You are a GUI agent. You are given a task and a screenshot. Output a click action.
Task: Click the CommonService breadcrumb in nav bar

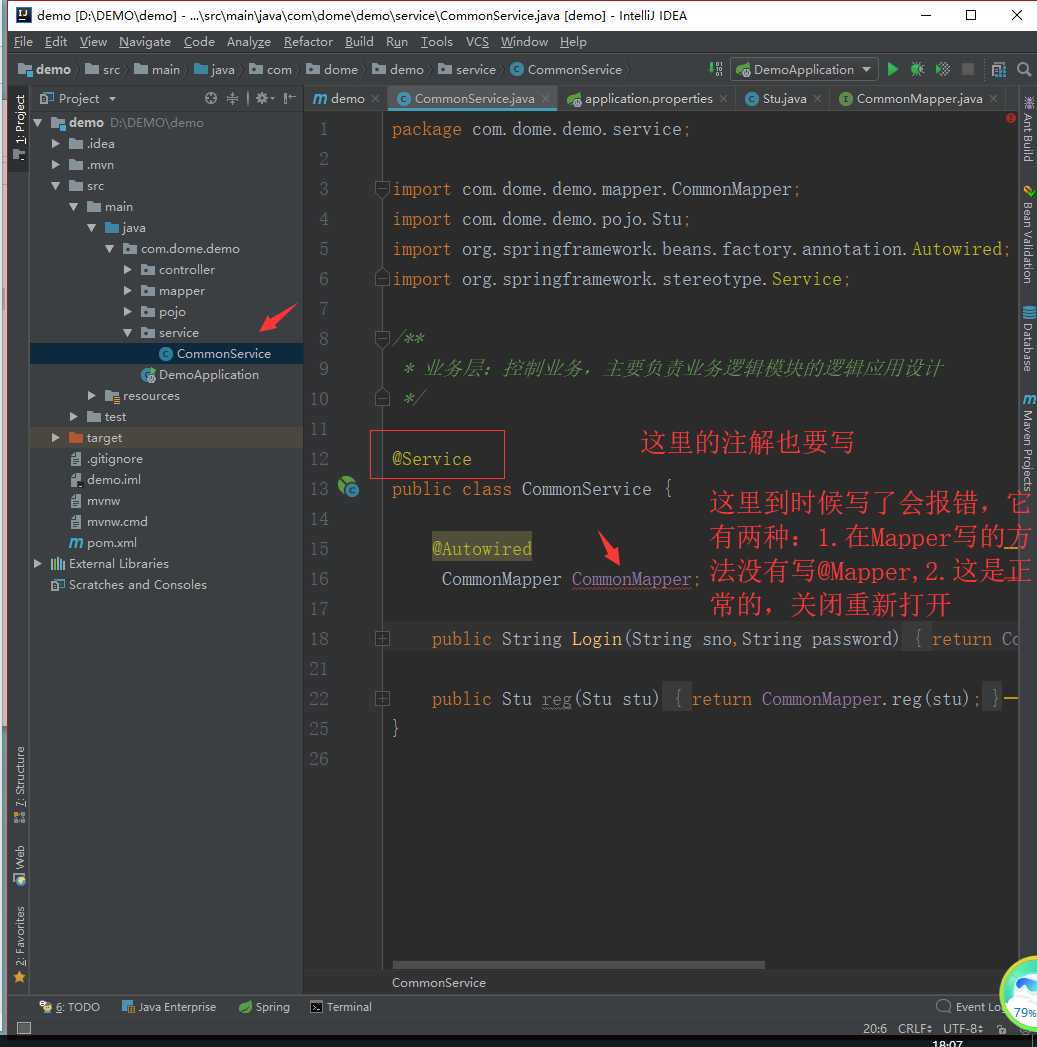[567, 69]
